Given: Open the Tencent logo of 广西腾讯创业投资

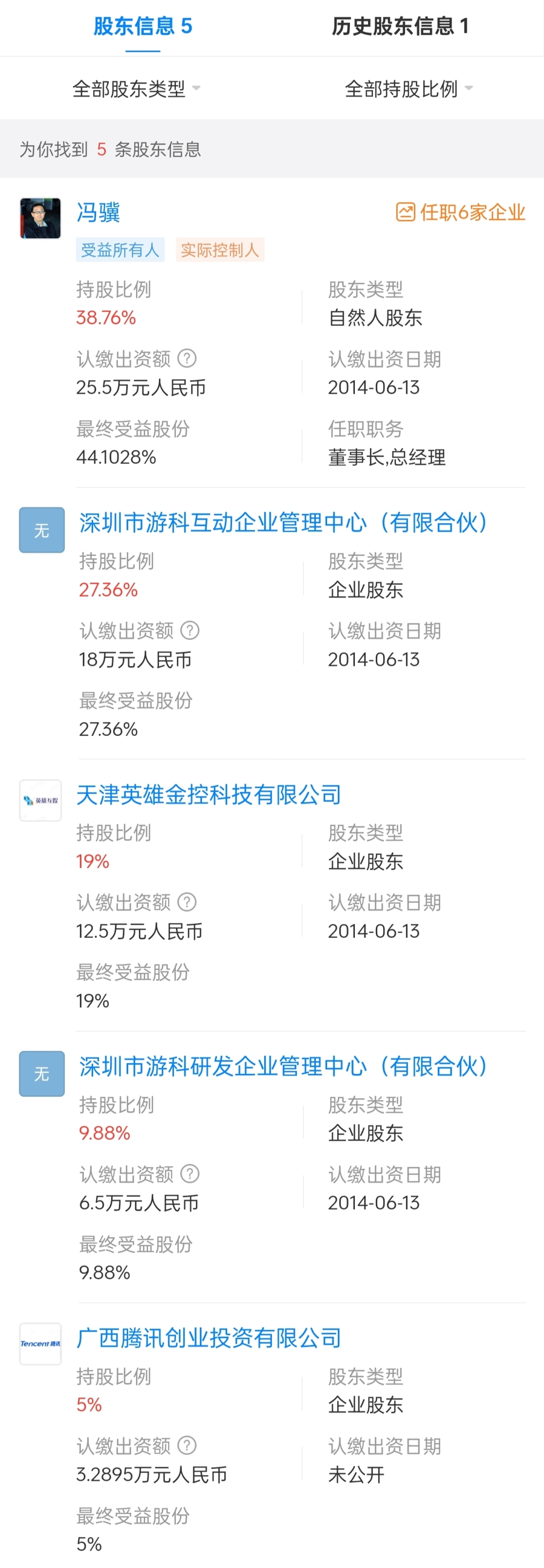Looking at the screenshot, I should click(40, 1344).
